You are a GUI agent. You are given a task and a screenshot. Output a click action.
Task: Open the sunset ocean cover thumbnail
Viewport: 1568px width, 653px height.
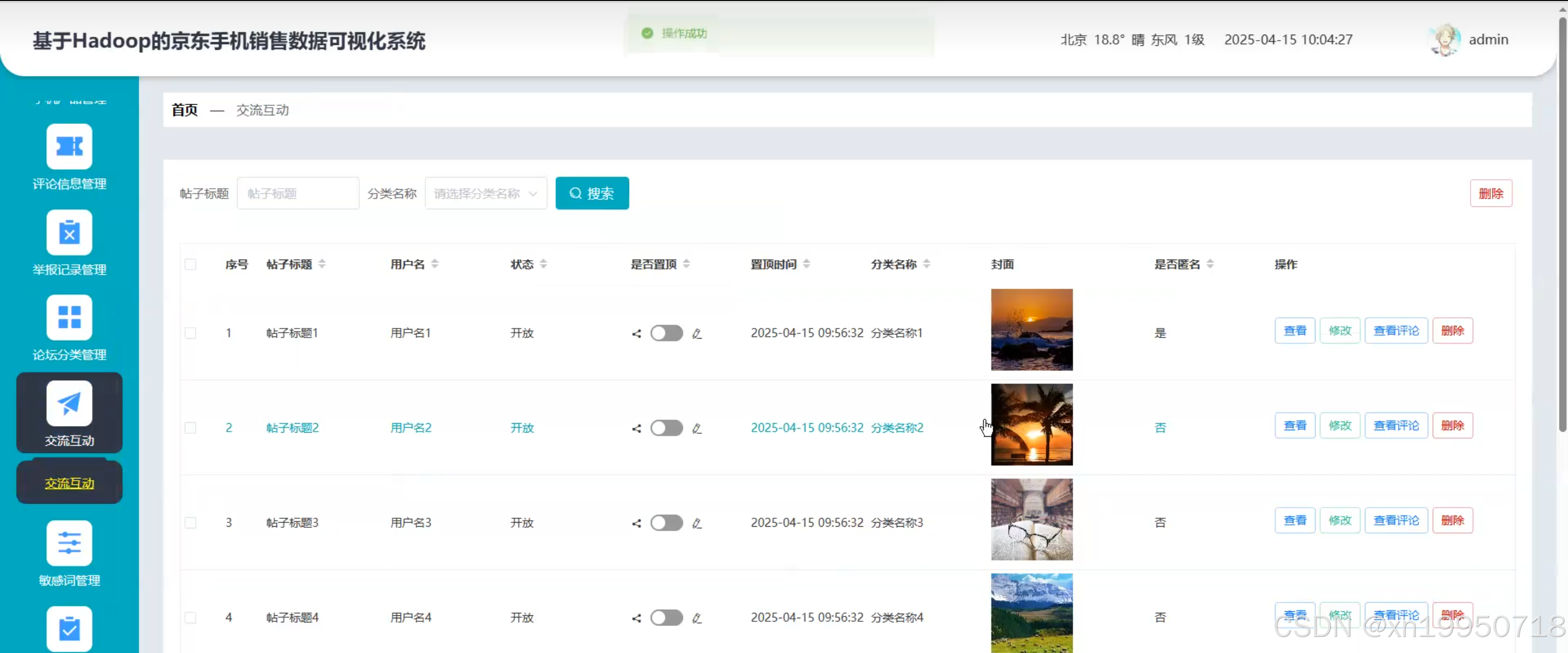1032,330
